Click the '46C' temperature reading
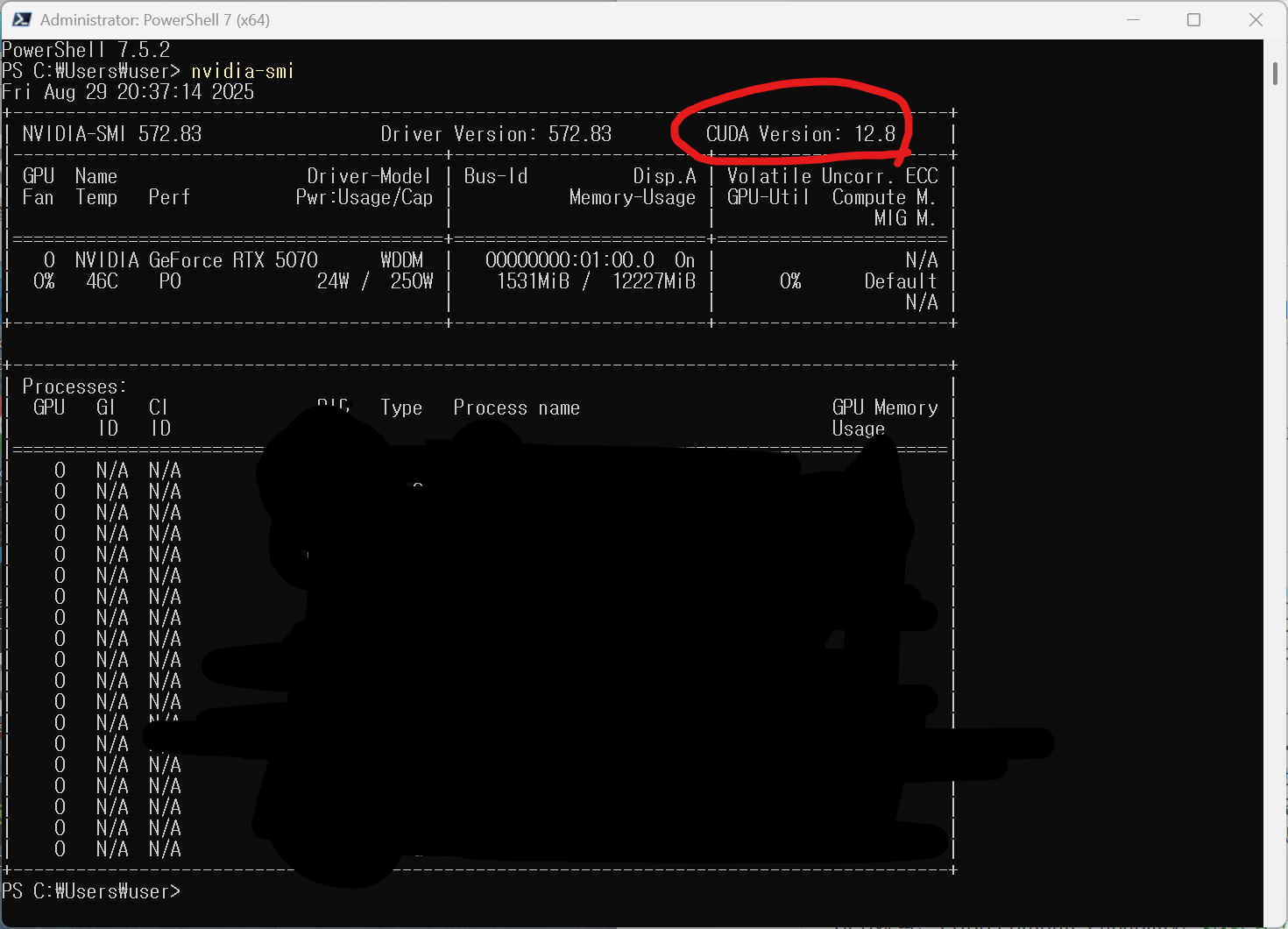This screenshot has width=1288, height=929. 102,281
